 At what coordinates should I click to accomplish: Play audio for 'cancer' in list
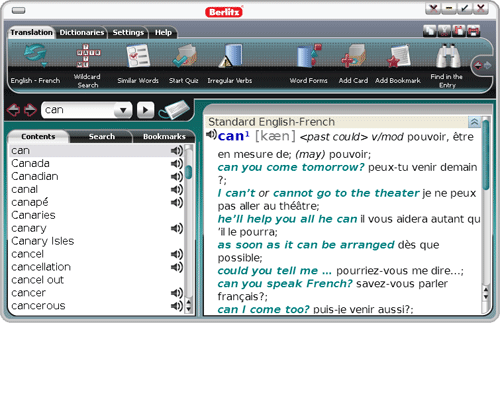[x=177, y=293]
